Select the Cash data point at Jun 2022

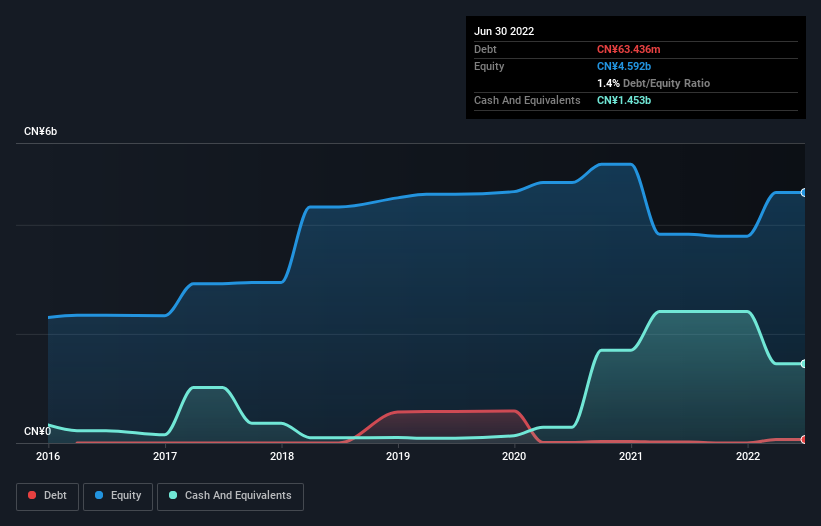804,363
